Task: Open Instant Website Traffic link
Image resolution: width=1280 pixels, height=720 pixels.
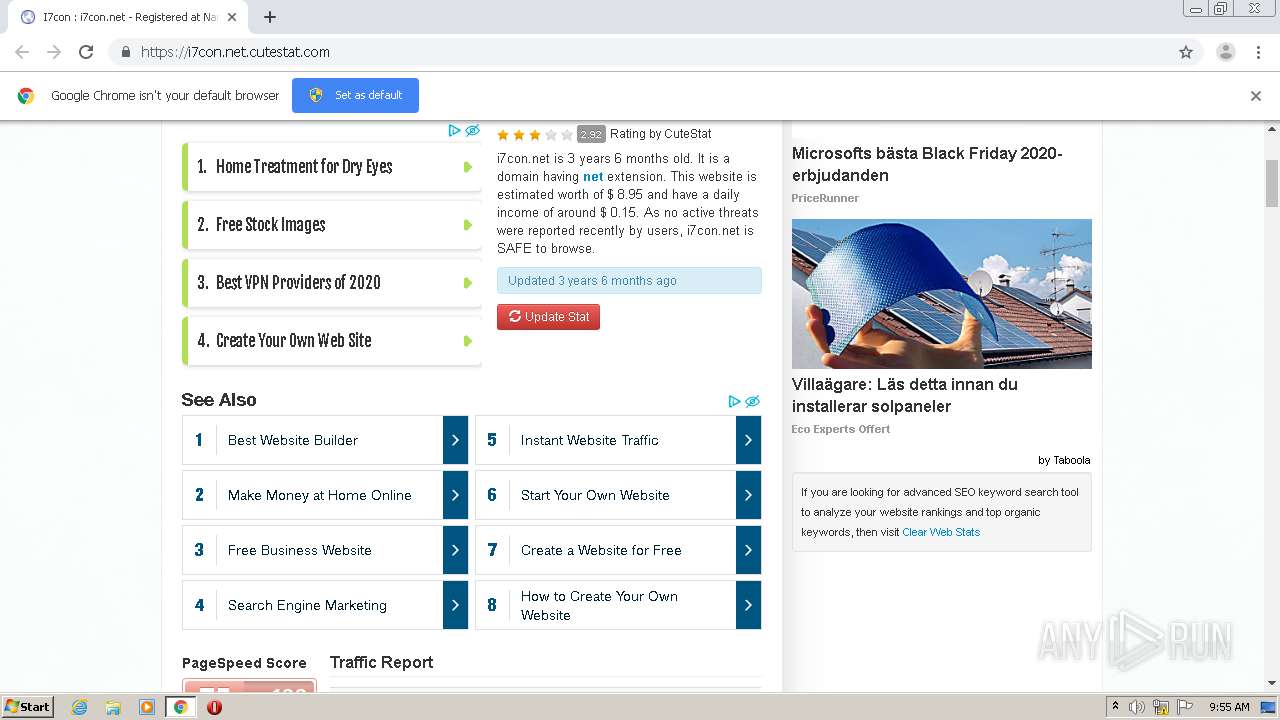Action: [590, 440]
